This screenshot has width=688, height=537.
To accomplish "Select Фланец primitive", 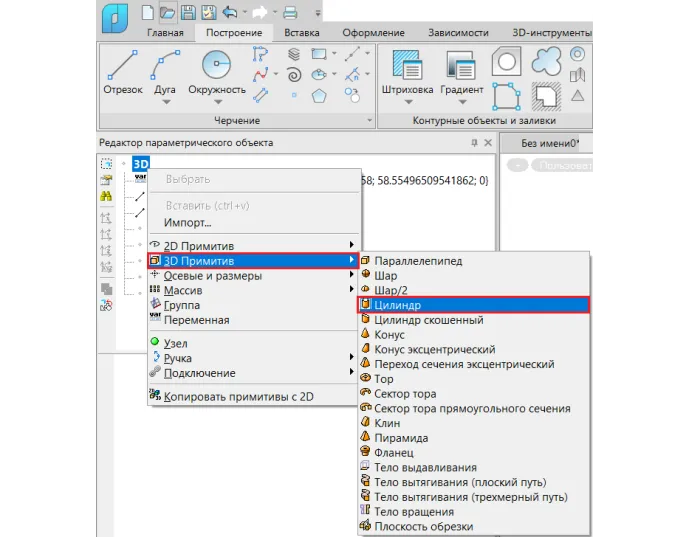I will (x=474, y=452).
